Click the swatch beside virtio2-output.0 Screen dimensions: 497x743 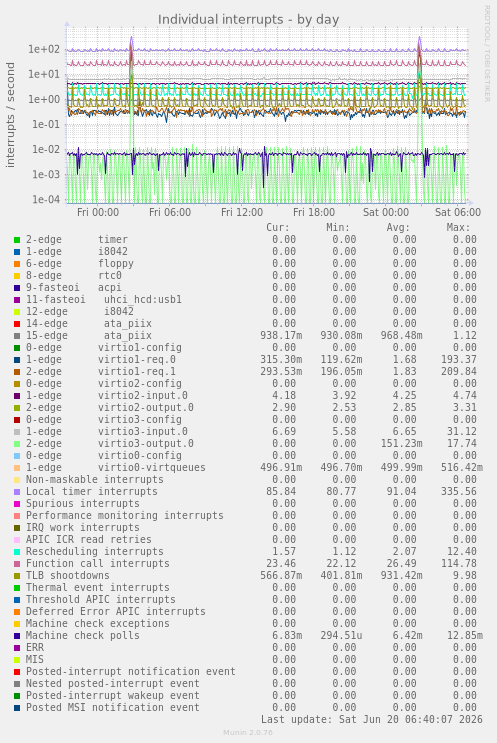tap(17, 408)
